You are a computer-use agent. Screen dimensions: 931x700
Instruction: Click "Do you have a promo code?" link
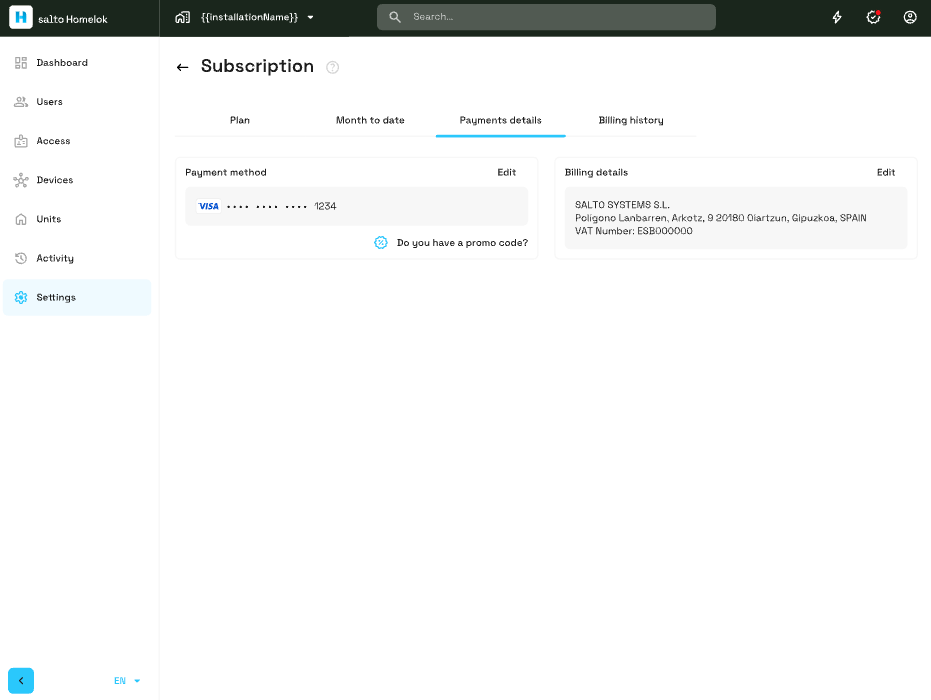point(462,243)
